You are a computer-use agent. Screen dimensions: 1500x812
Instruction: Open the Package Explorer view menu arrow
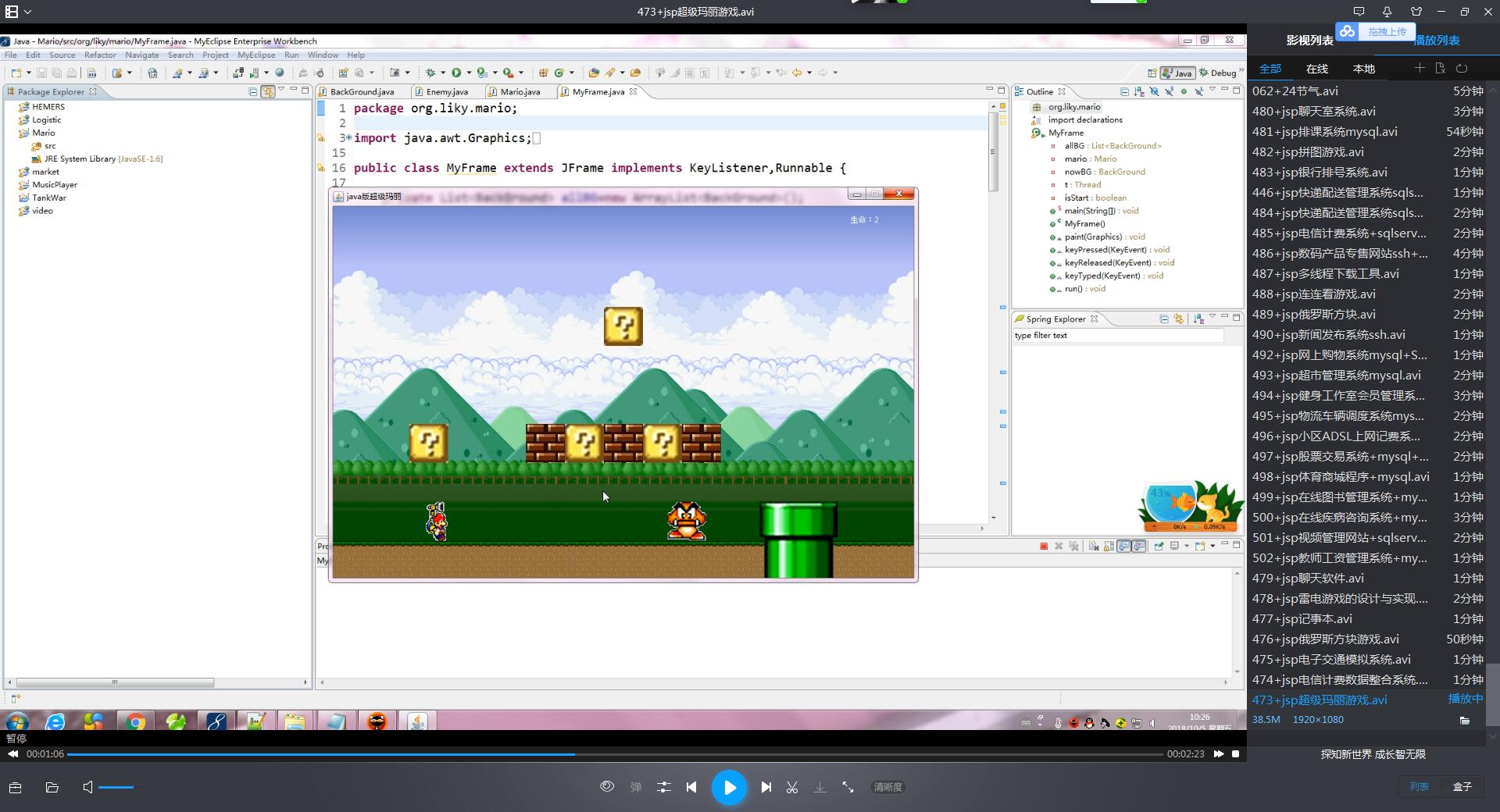281,90
